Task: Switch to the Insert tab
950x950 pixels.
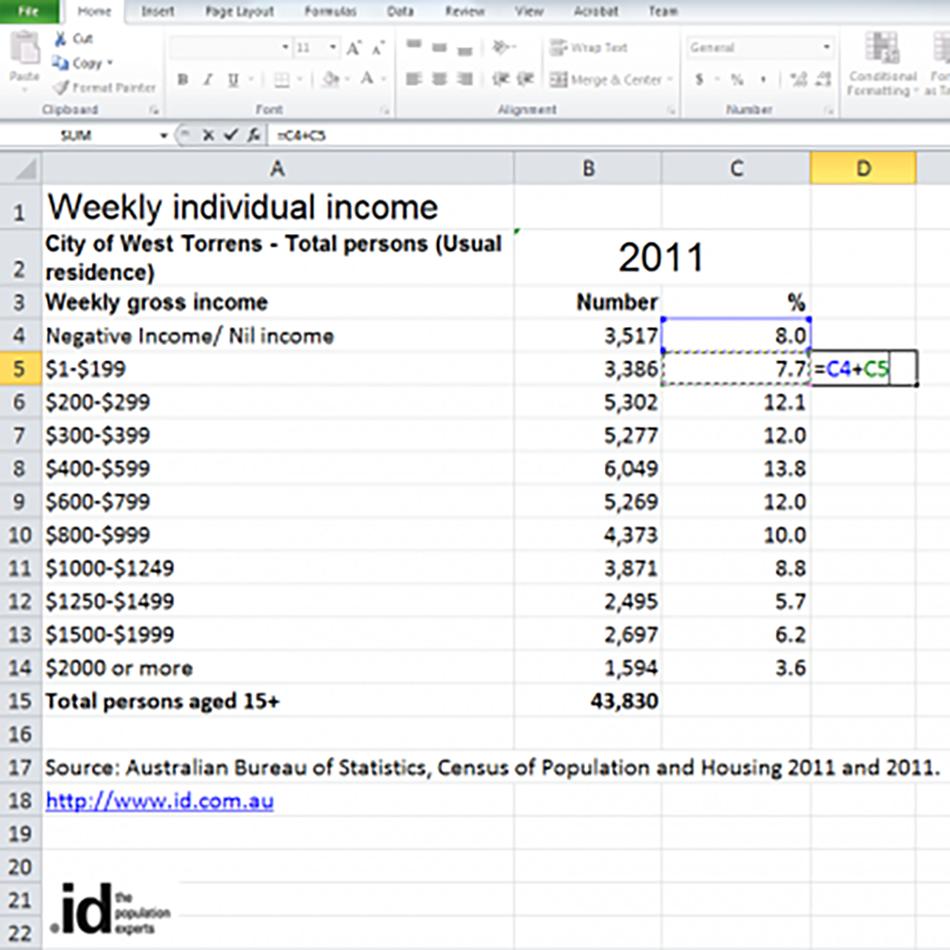Action: click(158, 12)
